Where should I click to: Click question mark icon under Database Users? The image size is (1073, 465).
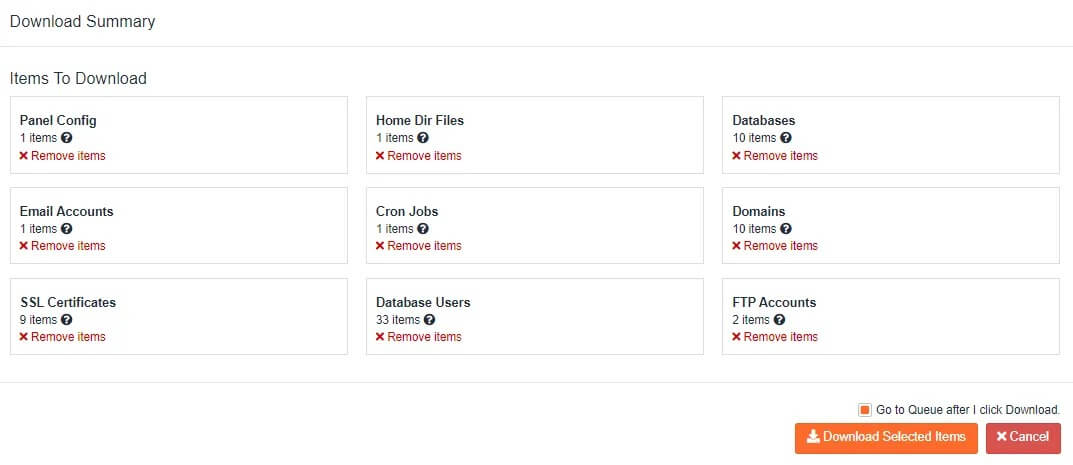point(430,320)
